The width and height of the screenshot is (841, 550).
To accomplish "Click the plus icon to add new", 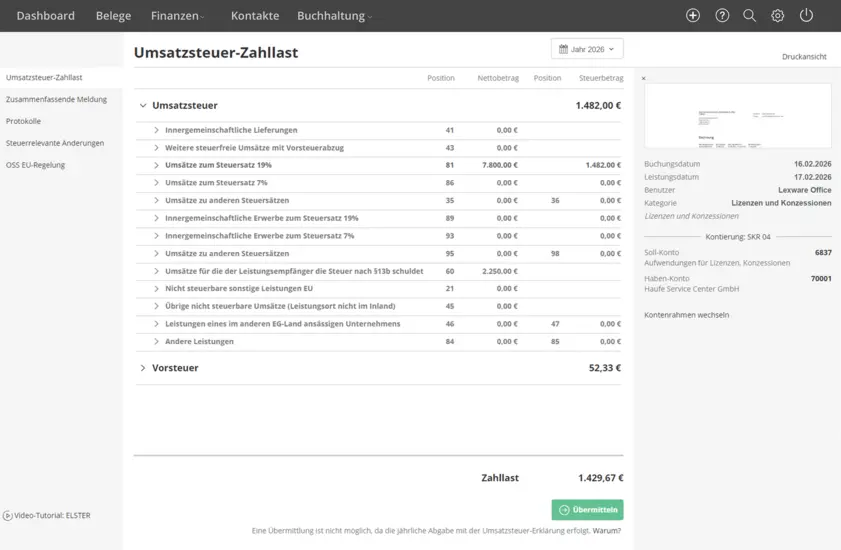I will 693,16.
